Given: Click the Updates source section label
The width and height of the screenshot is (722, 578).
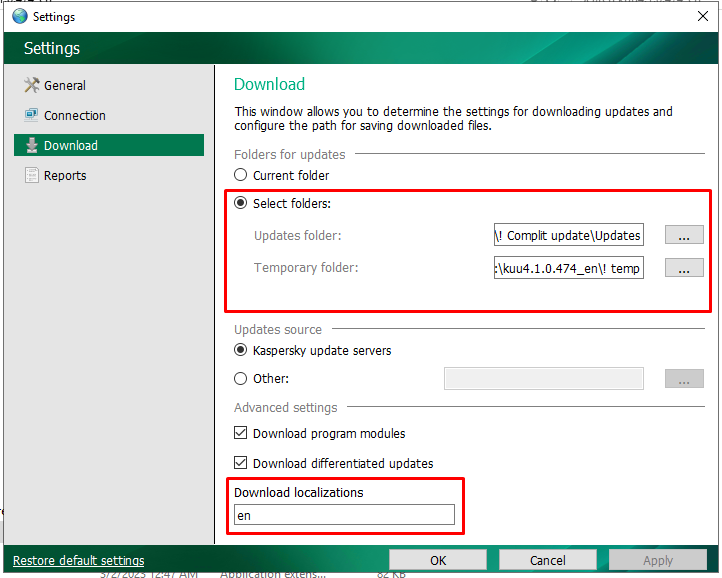Looking at the screenshot, I should pos(278,329).
